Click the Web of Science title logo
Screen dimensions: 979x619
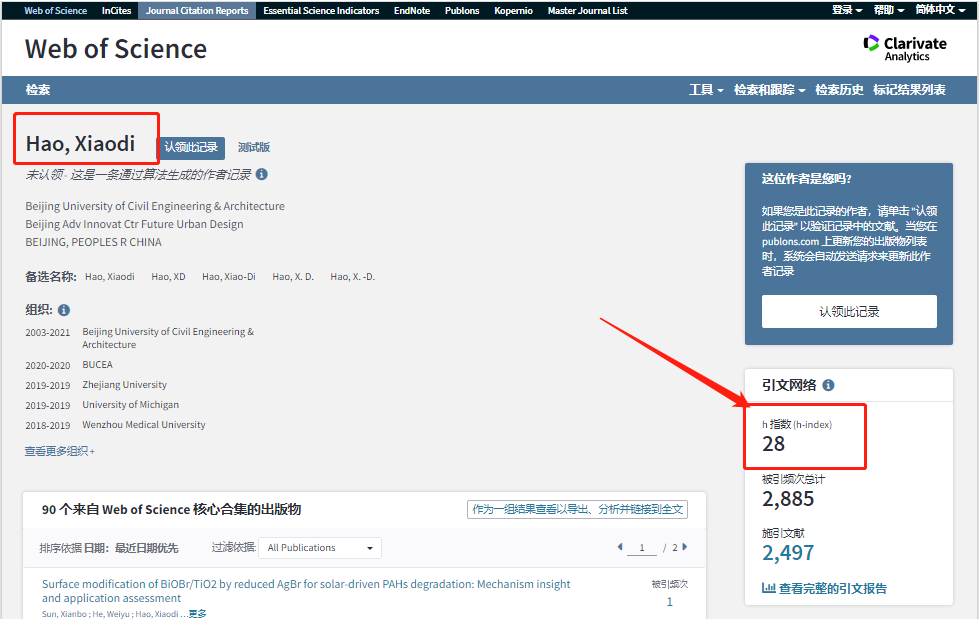click(116, 49)
